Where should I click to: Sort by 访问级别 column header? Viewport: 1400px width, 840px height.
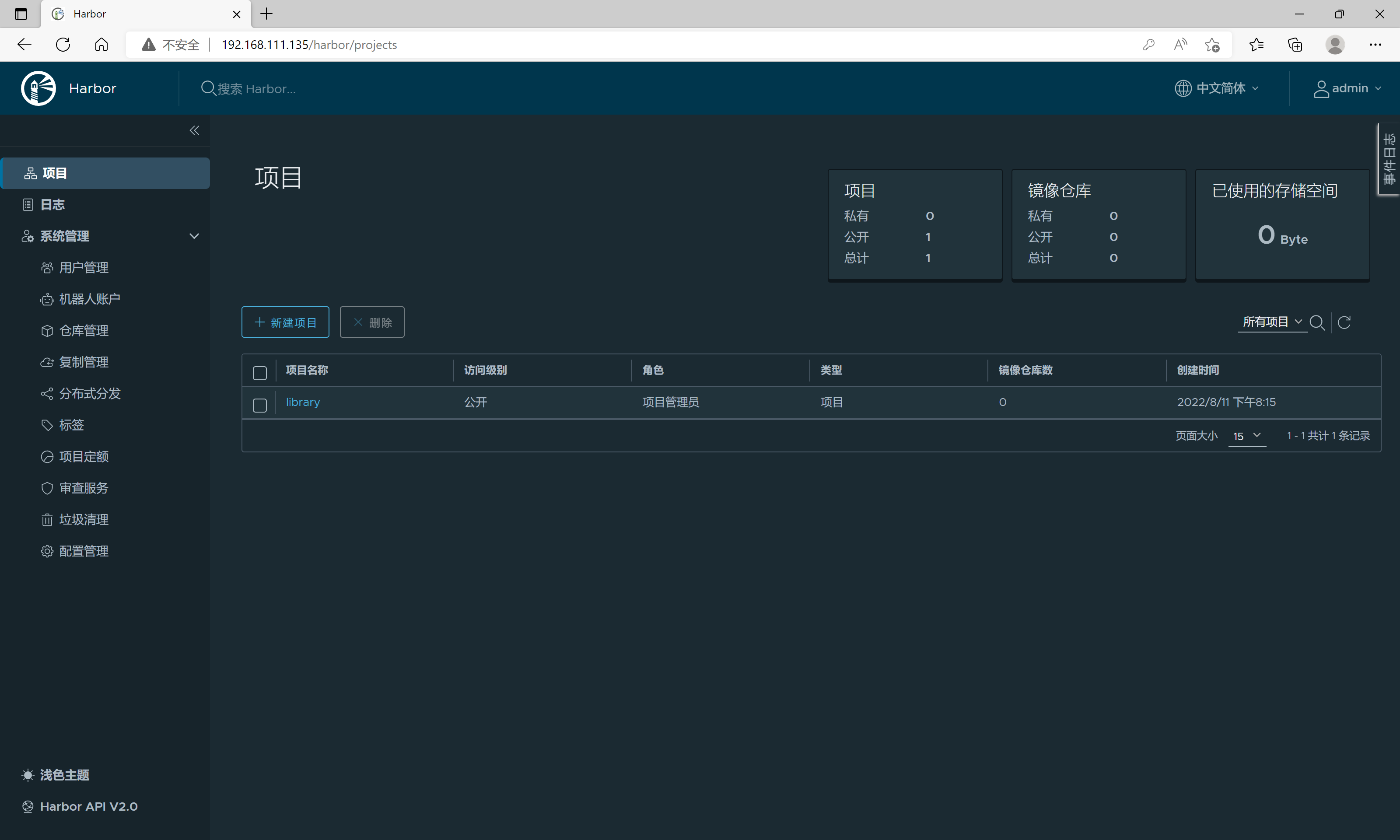tap(486, 370)
